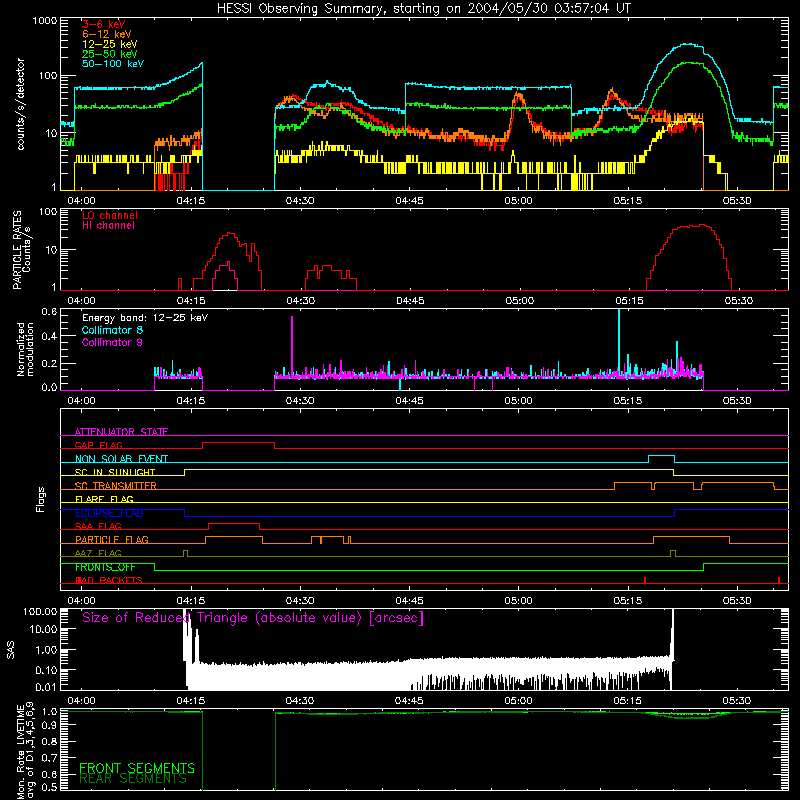Click the NON_SOLAR_EVENT flag label
The image size is (800, 800).
pyautogui.click(x=121, y=459)
